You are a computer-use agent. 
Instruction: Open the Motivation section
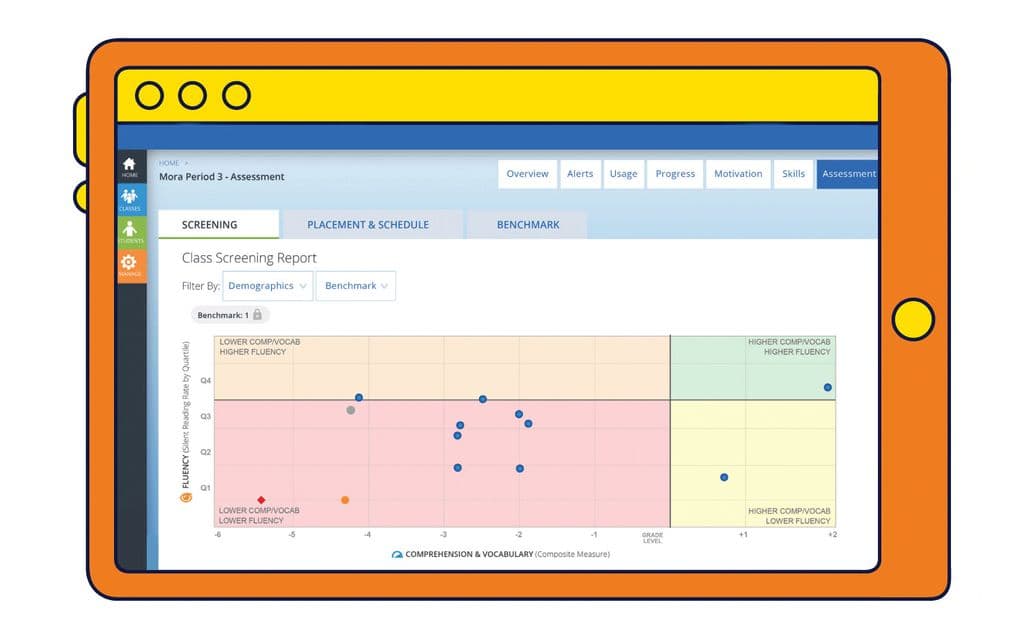(738, 174)
